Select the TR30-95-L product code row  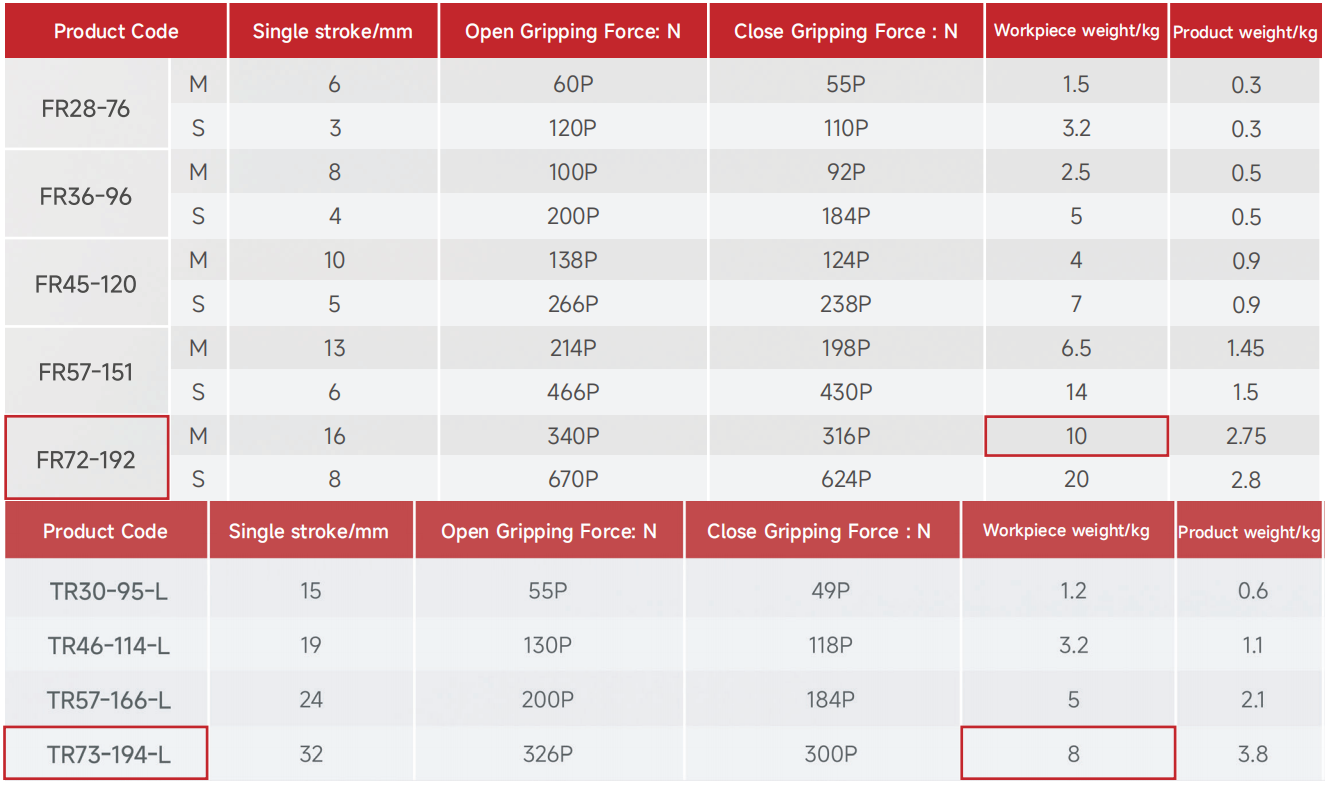tap(108, 591)
